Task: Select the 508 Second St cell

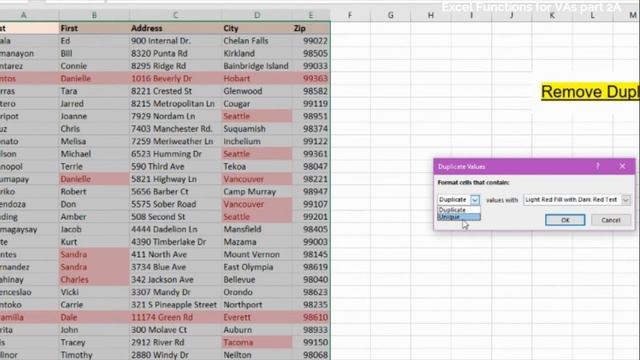Action: (175, 217)
